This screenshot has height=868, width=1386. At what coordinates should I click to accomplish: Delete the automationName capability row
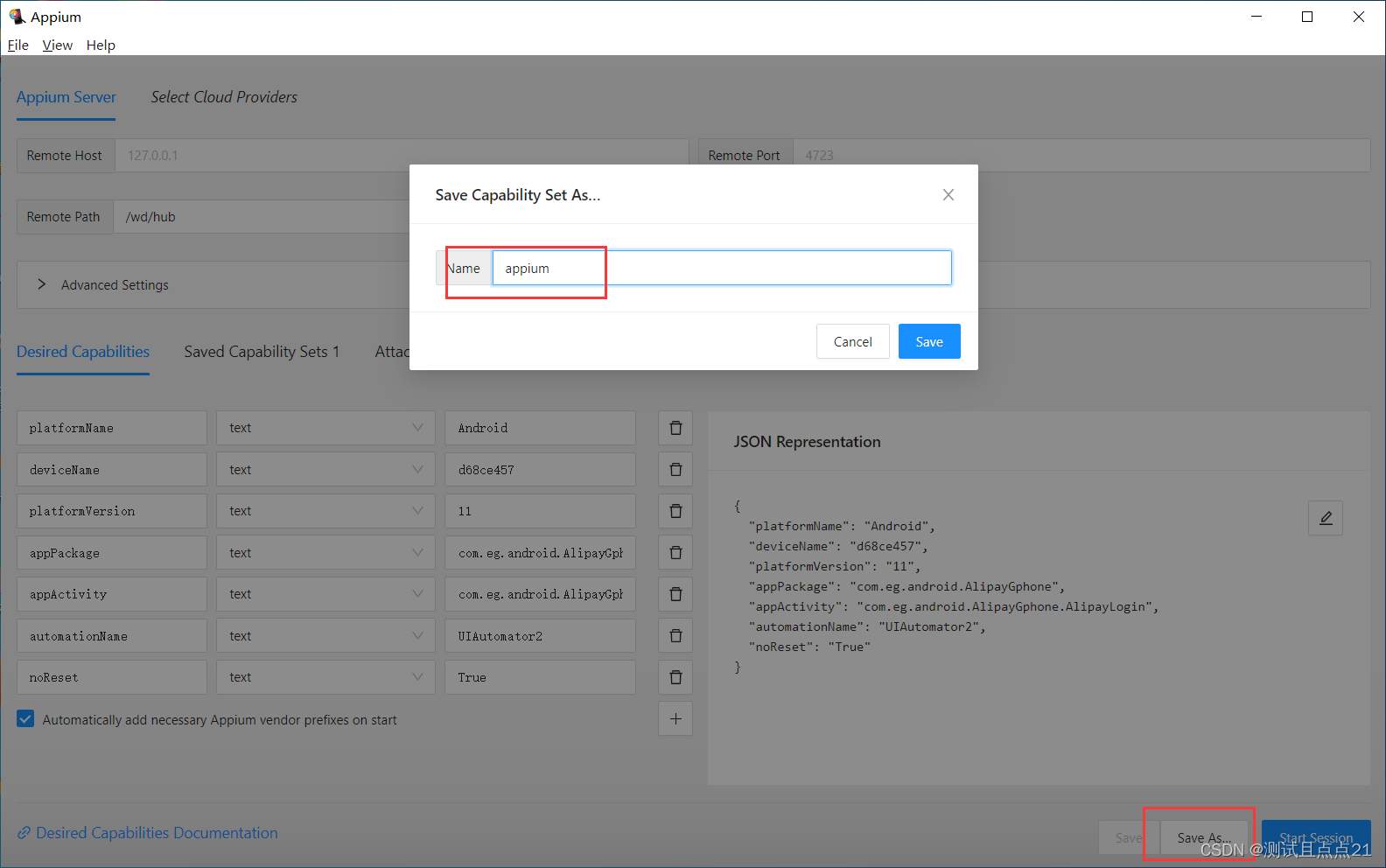[675, 636]
